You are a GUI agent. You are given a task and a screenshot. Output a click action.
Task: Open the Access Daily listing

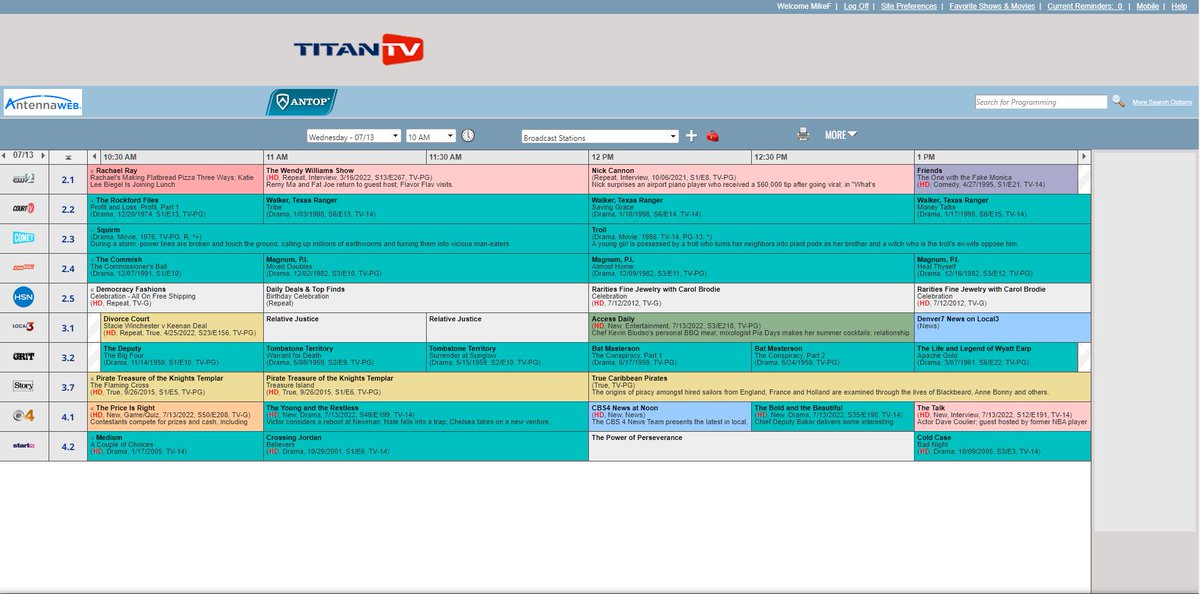tap(751, 326)
